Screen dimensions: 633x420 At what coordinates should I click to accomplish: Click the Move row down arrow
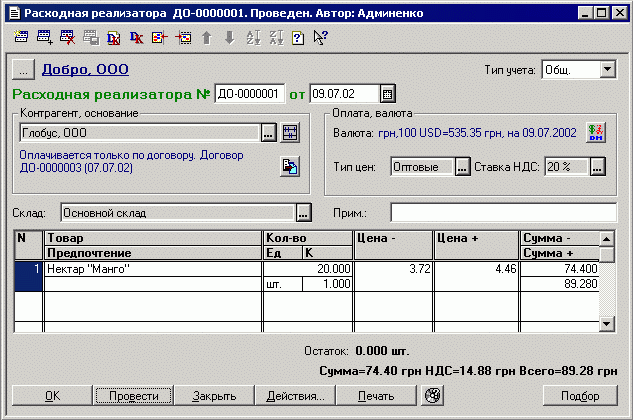pyautogui.click(x=229, y=38)
